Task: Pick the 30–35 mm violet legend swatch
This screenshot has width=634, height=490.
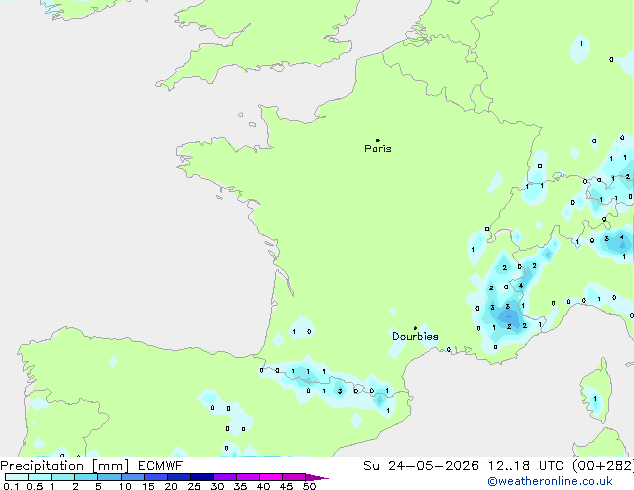Action: tap(225, 477)
